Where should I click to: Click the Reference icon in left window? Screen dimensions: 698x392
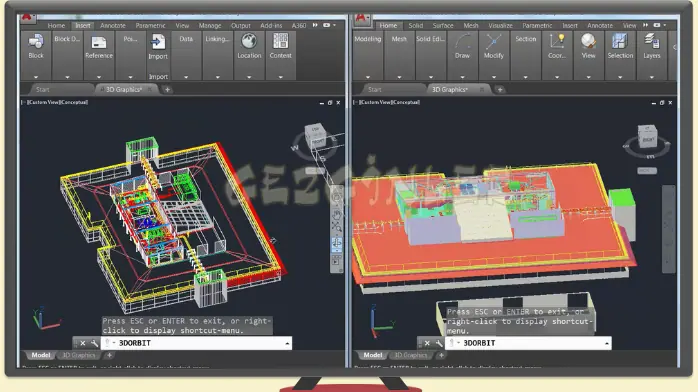98,42
